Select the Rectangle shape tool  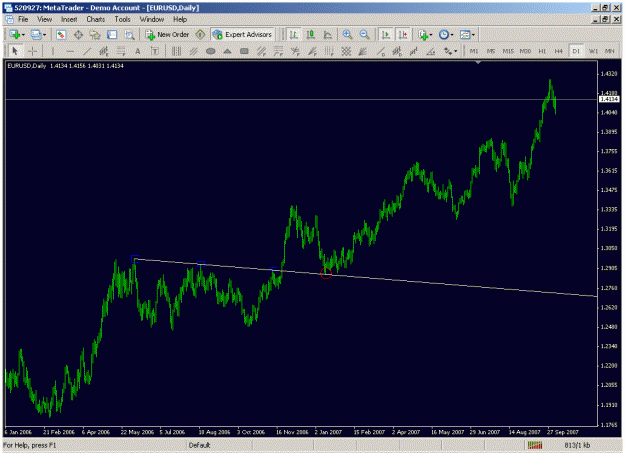pos(244,51)
